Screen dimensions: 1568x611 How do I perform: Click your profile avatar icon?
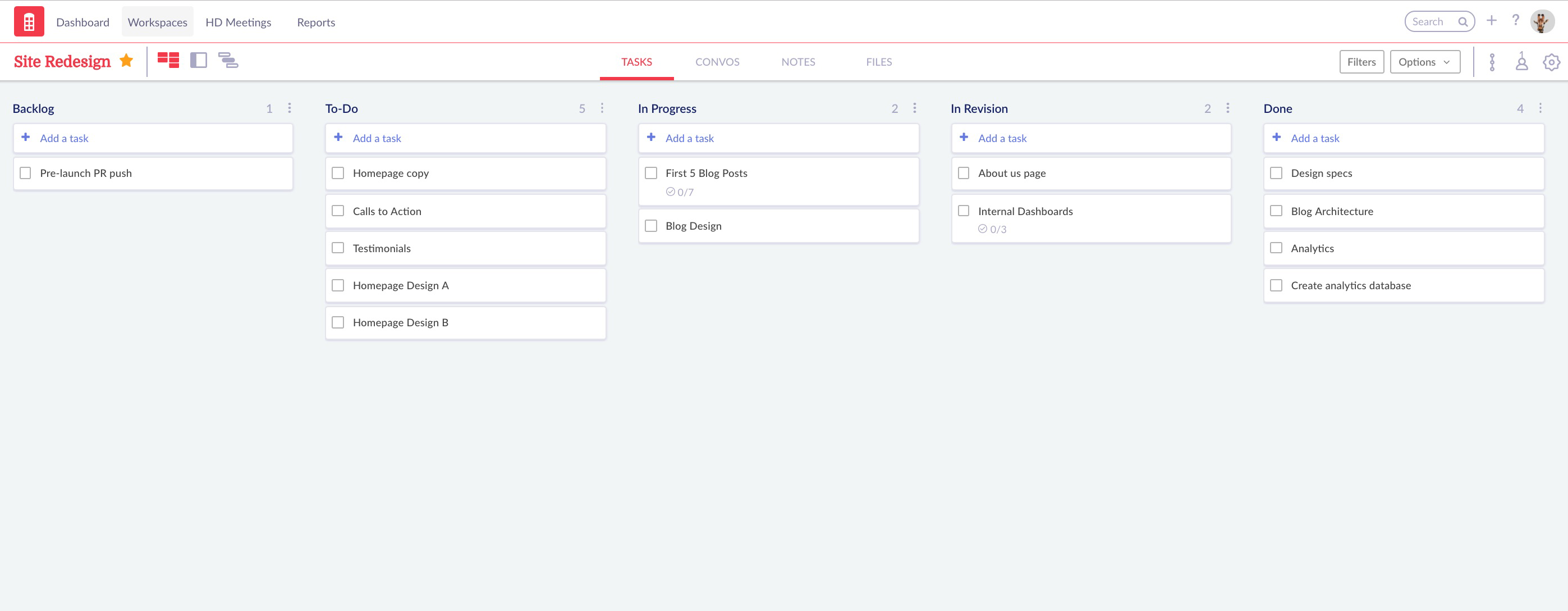click(x=1541, y=21)
